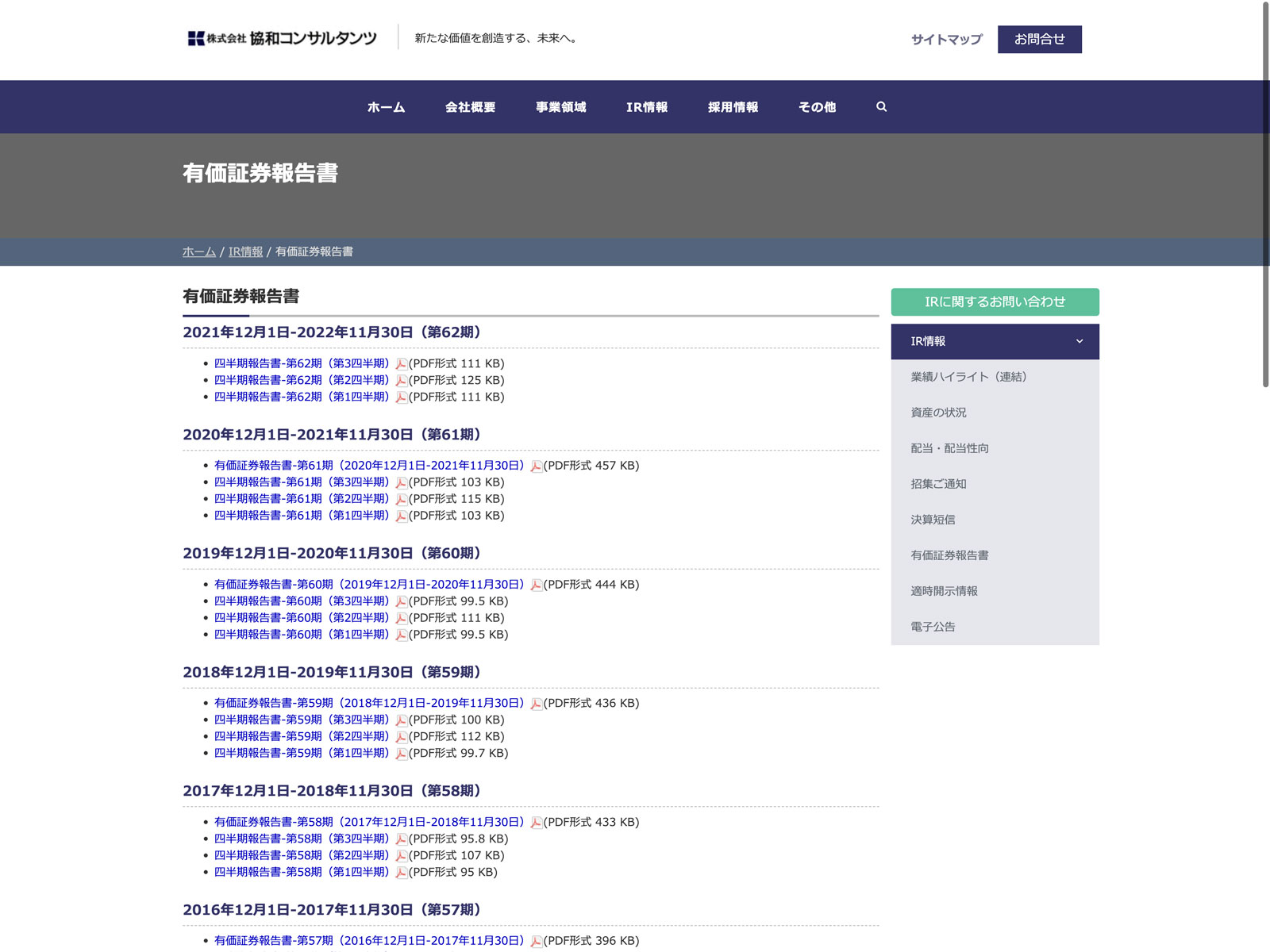
Task: Click the Kyowa Consultants company logo
Action: tap(282, 38)
